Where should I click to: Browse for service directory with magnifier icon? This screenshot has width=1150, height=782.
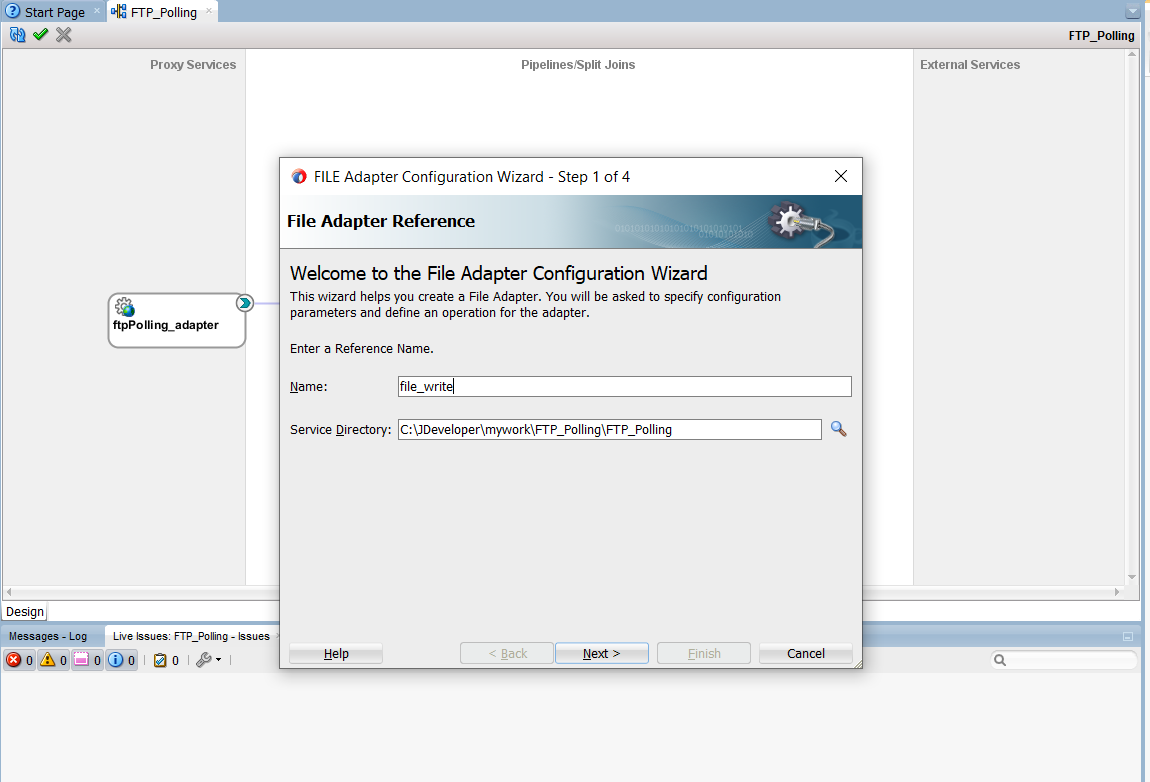(838, 429)
